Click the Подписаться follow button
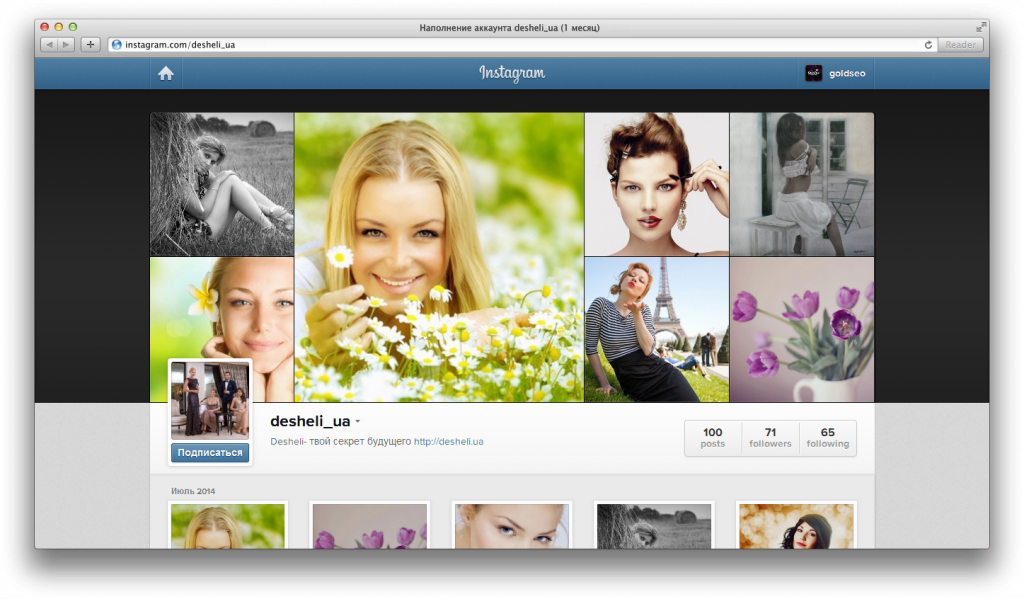Screen dimensions: 1024x599 210,453
